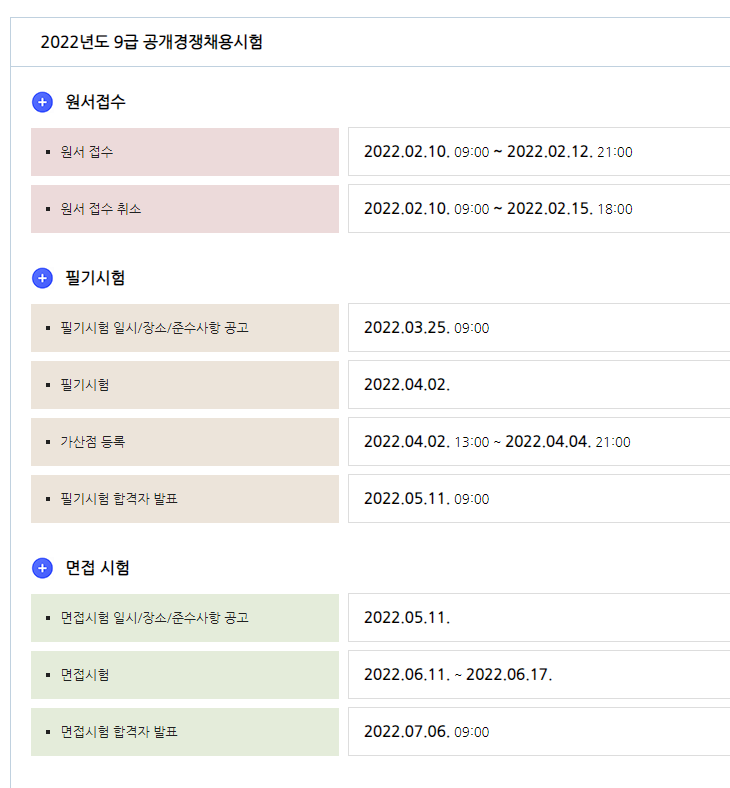Click the 원서접수 section heading
Screen dimensions: 730x788
click(x=95, y=102)
